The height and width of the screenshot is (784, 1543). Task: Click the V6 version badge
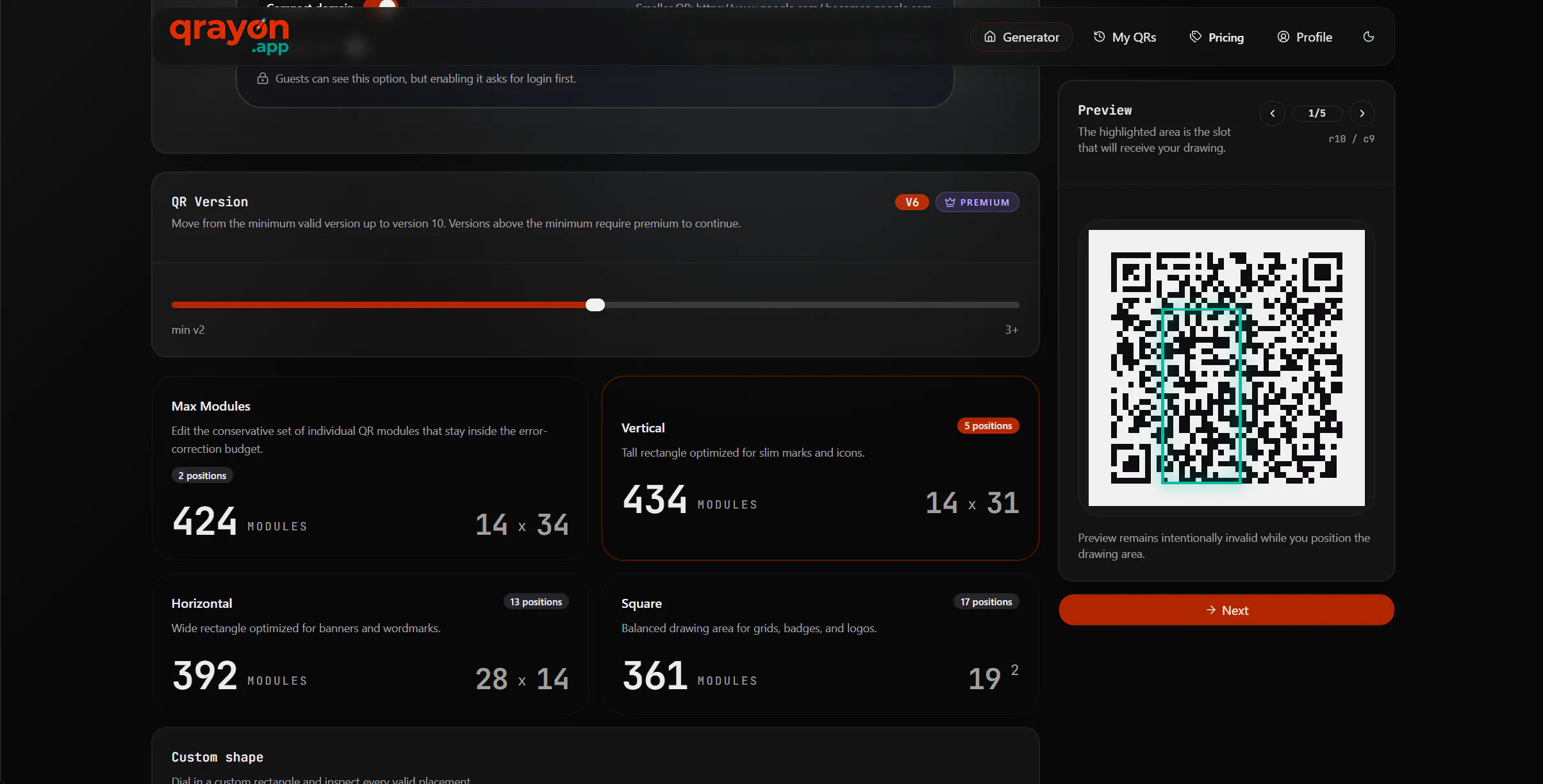pos(912,202)
